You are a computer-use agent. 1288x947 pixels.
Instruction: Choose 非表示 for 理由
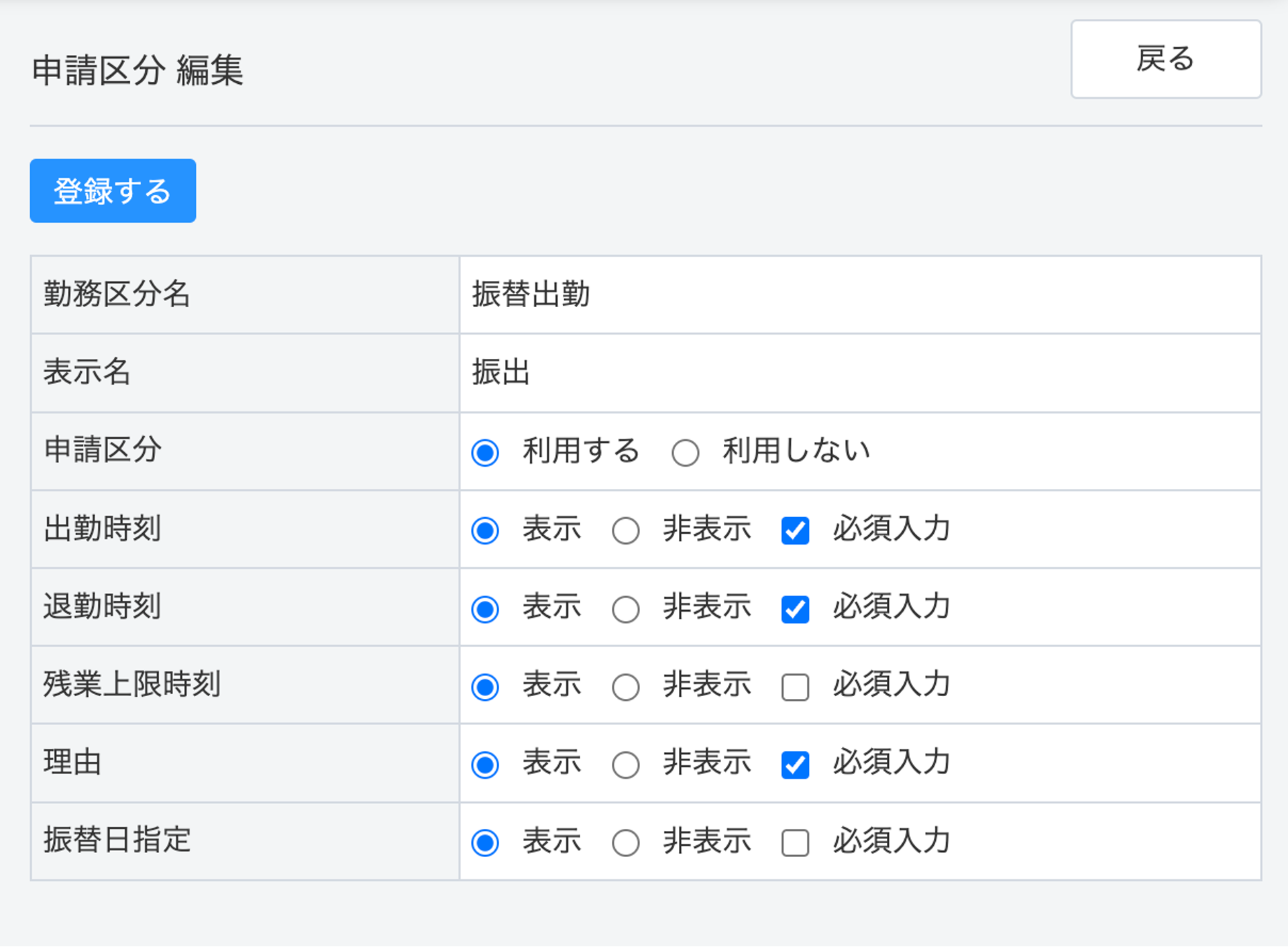[x=625, y=765]
